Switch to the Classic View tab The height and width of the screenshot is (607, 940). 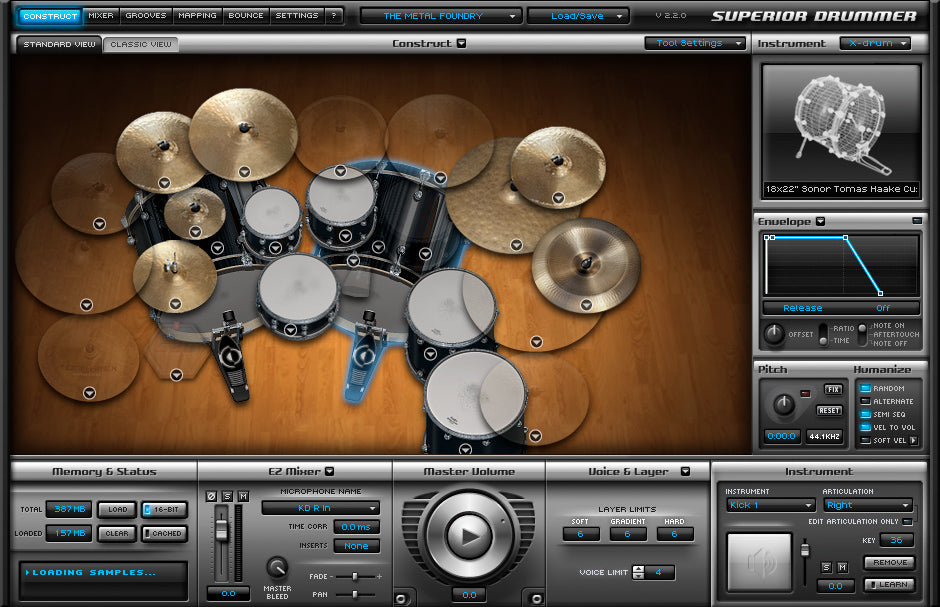pyautogui.click(x=140, y=43)
